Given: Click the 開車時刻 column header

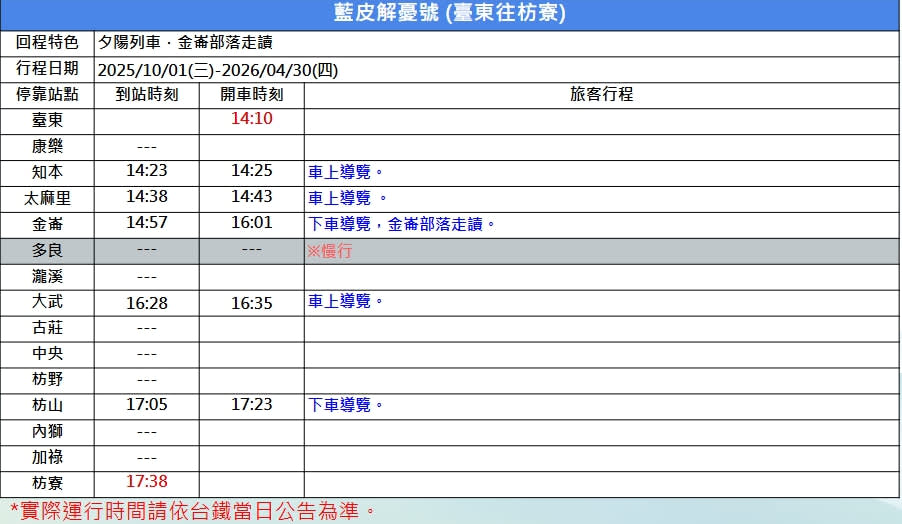Looking at the screenshot, I should click(251, 95).
